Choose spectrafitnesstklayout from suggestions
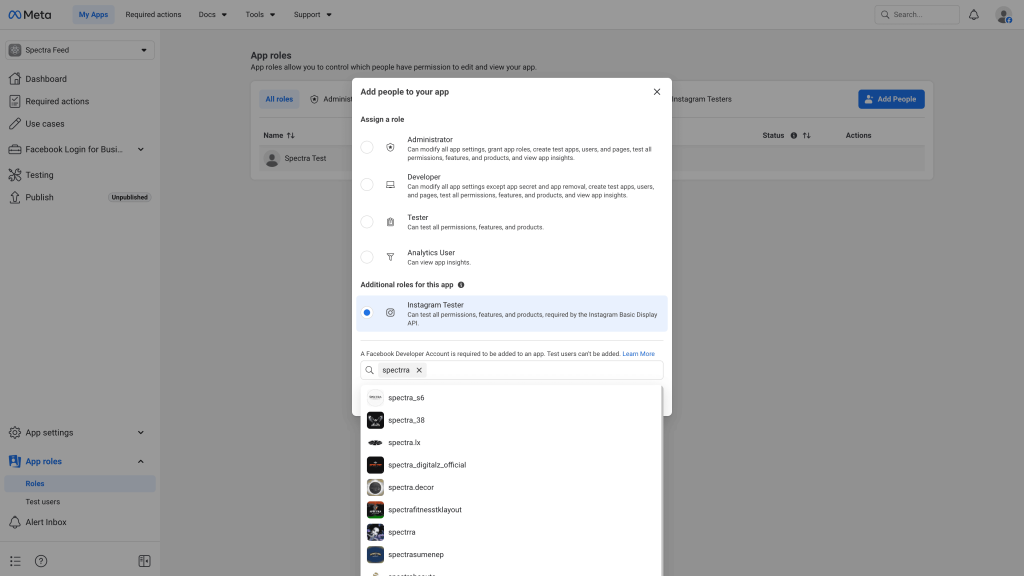Screen dimensions: 1024x576 click(x=511, y=510)
